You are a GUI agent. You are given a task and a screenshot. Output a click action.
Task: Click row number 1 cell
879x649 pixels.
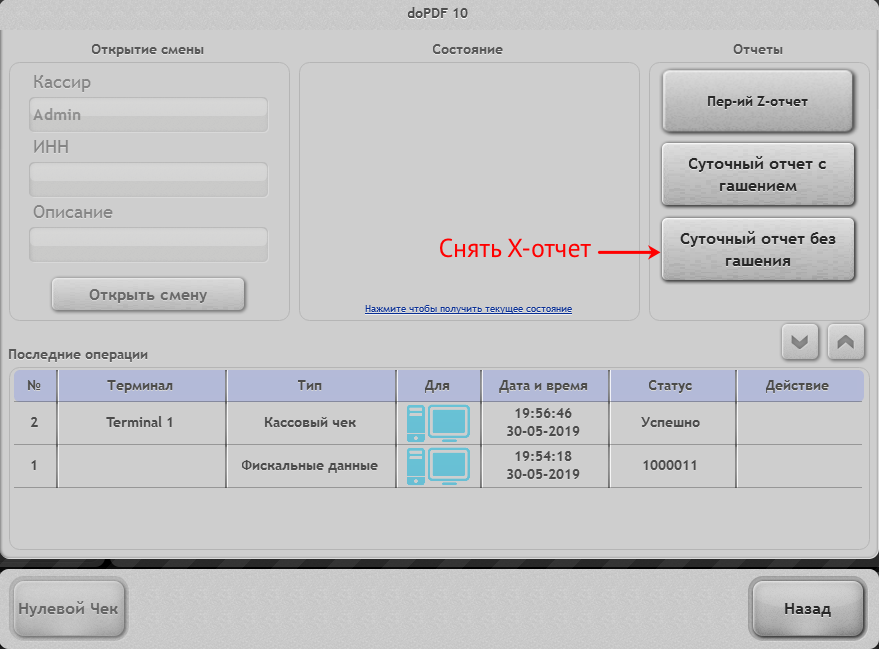point(35,466)
